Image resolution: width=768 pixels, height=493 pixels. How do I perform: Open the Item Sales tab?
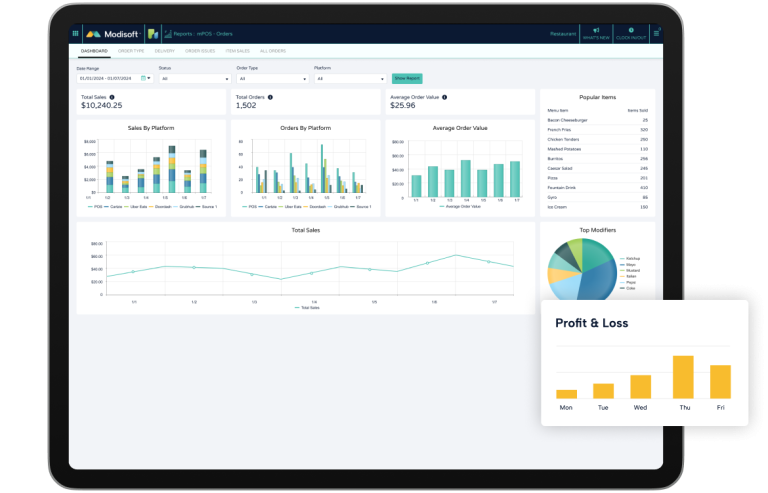click(x=237, y=49)
